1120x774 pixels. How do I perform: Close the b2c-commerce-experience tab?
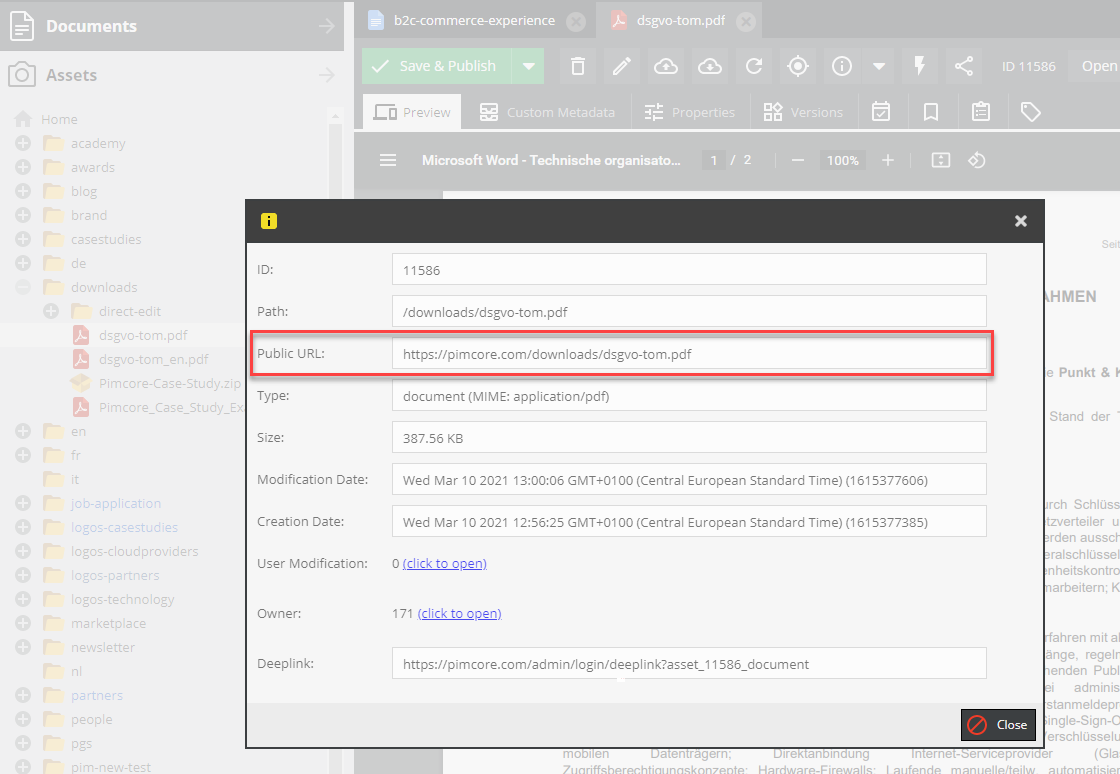pos(576,21)
